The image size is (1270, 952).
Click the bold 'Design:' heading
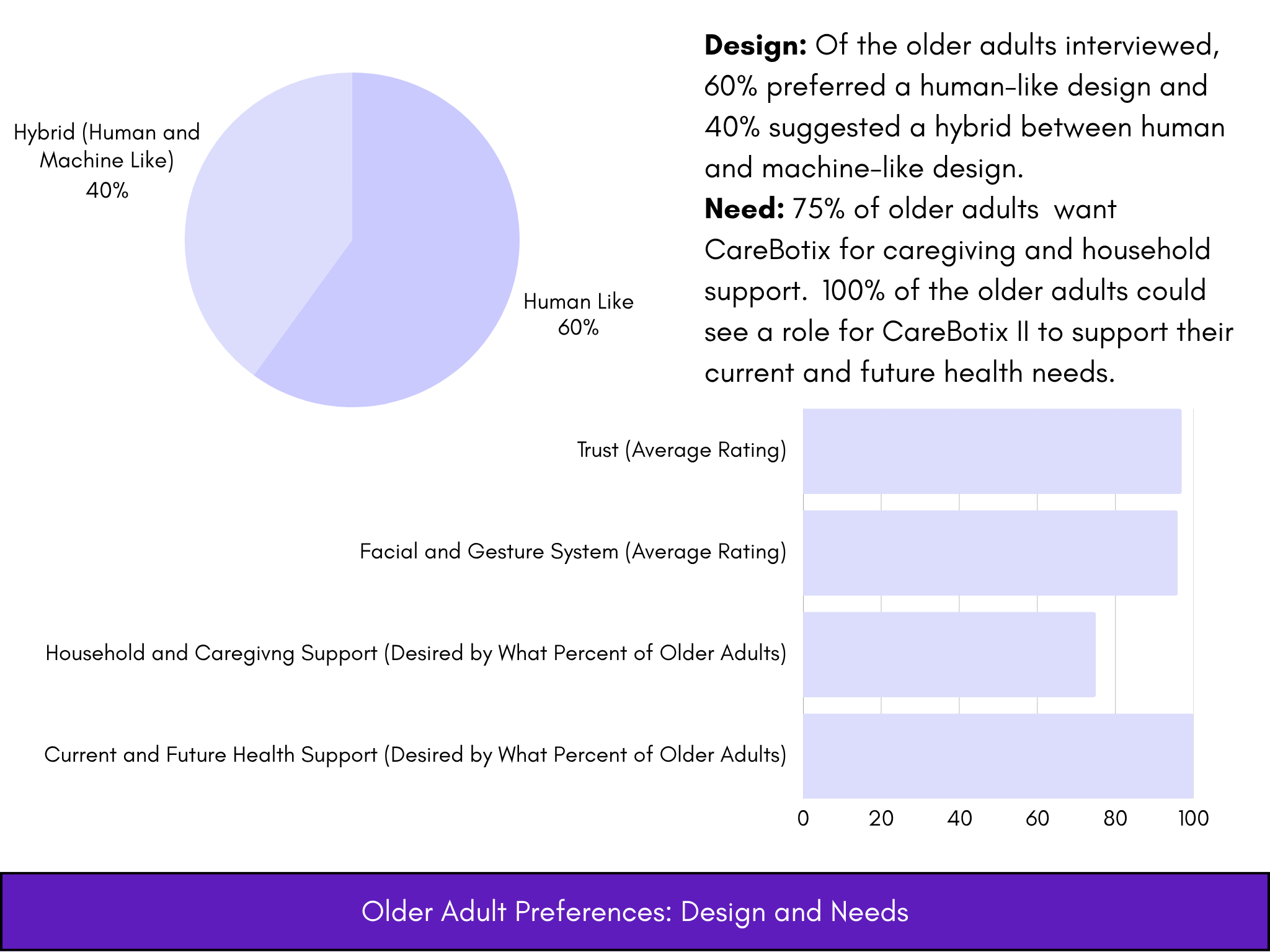[x=755, y=46]
